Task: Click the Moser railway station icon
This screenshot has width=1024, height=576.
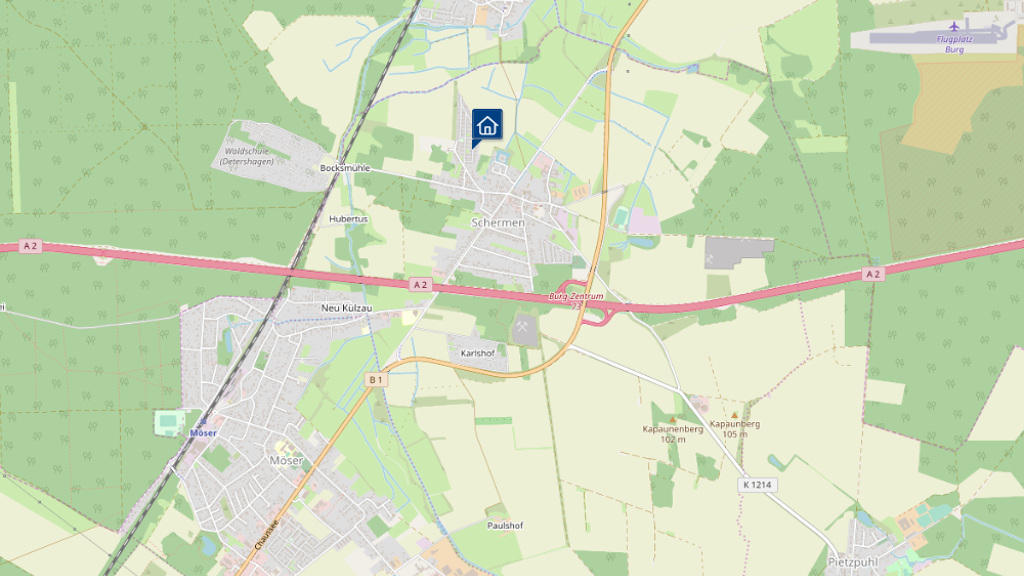Action: [203, 423]
